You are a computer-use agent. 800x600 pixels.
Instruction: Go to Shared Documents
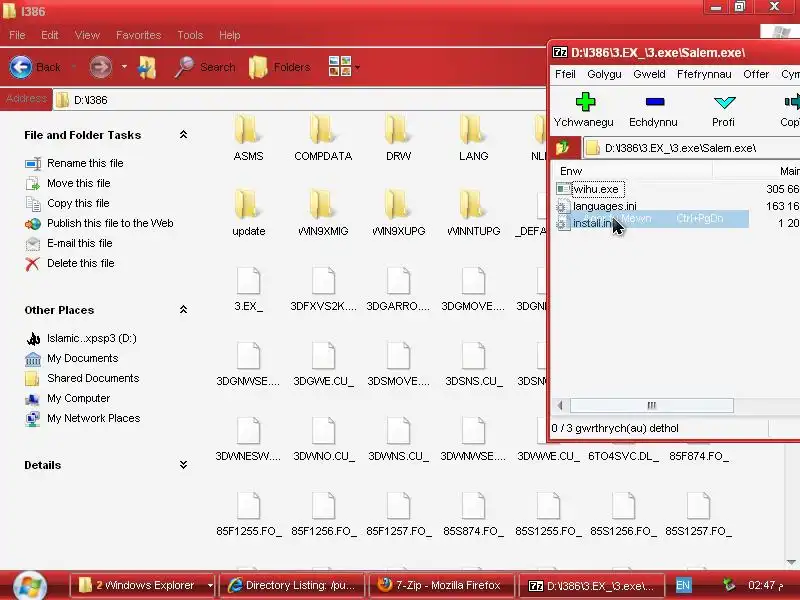pos(93,378)
